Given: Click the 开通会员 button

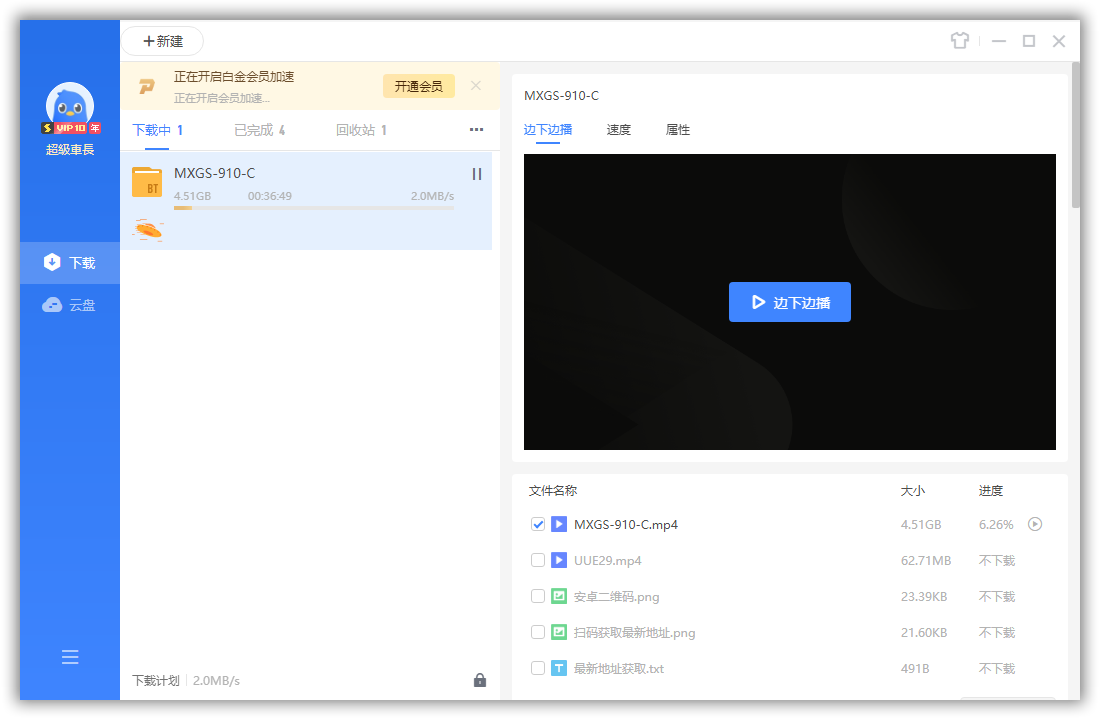Looking at the screenshot, I should pyautogui.click(x=419, y=86).
